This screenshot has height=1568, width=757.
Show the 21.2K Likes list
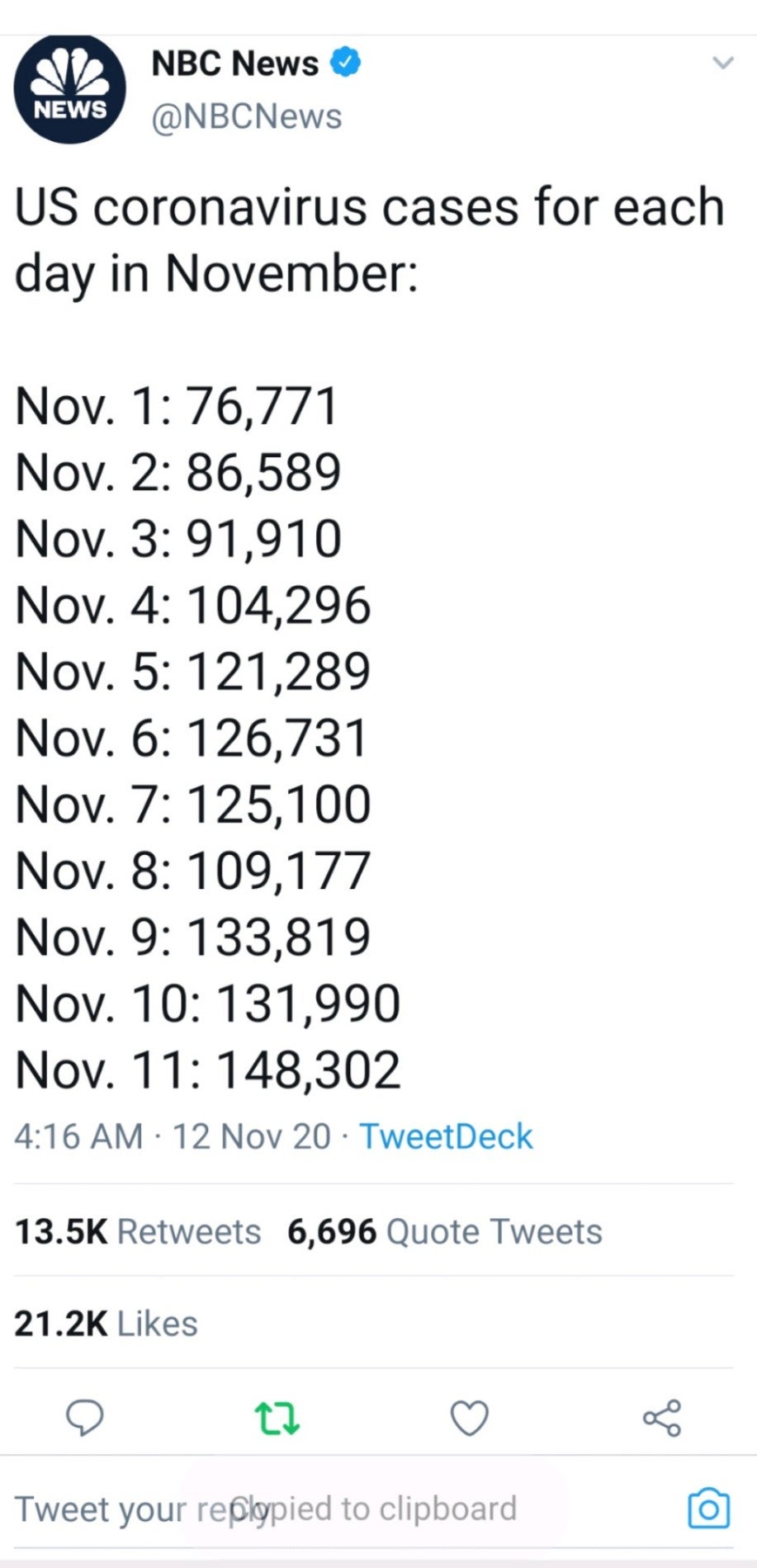coord(106,1324)
